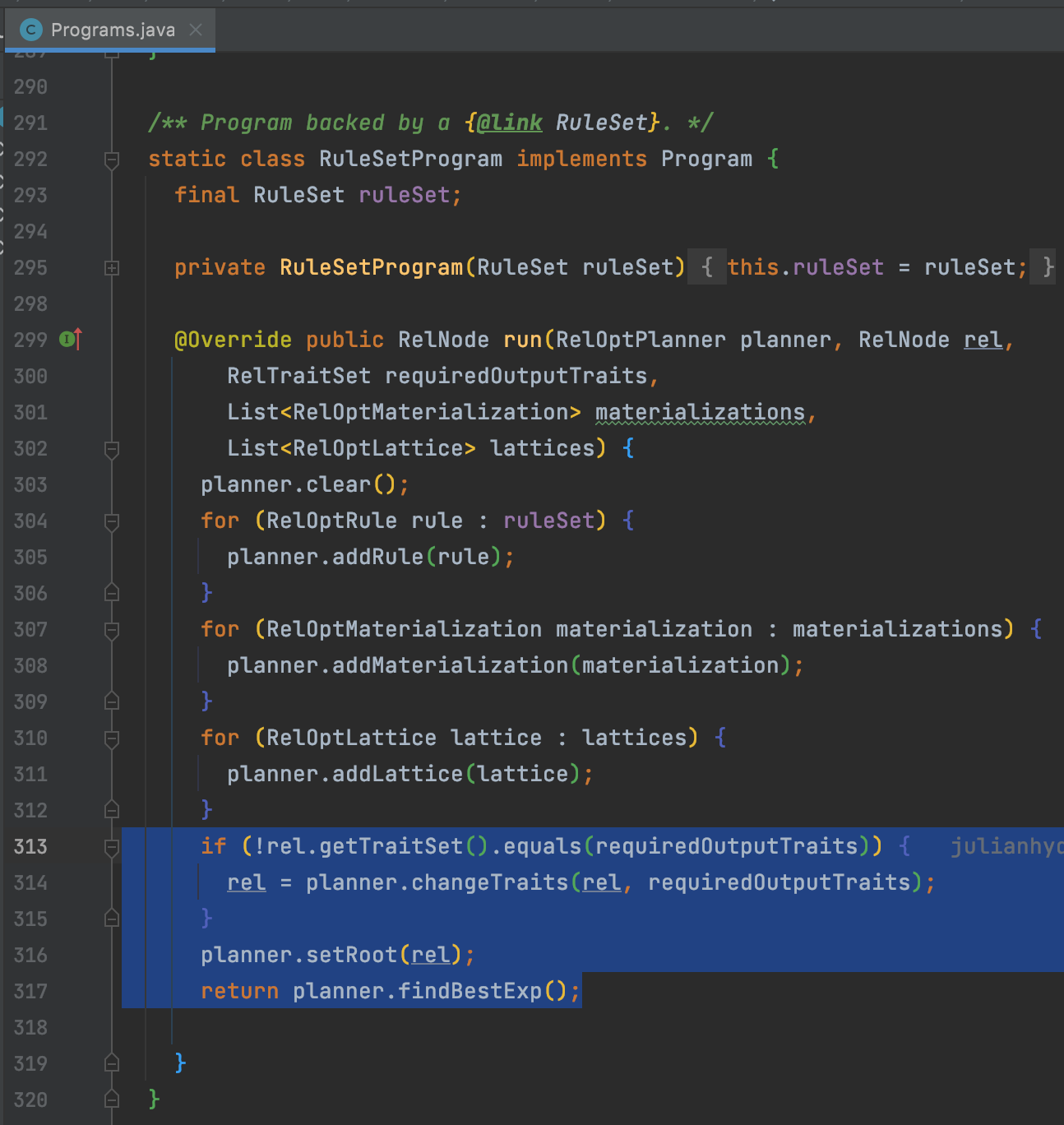Click line number 299 in the gutter
1064x1125 pixels.
30,340
